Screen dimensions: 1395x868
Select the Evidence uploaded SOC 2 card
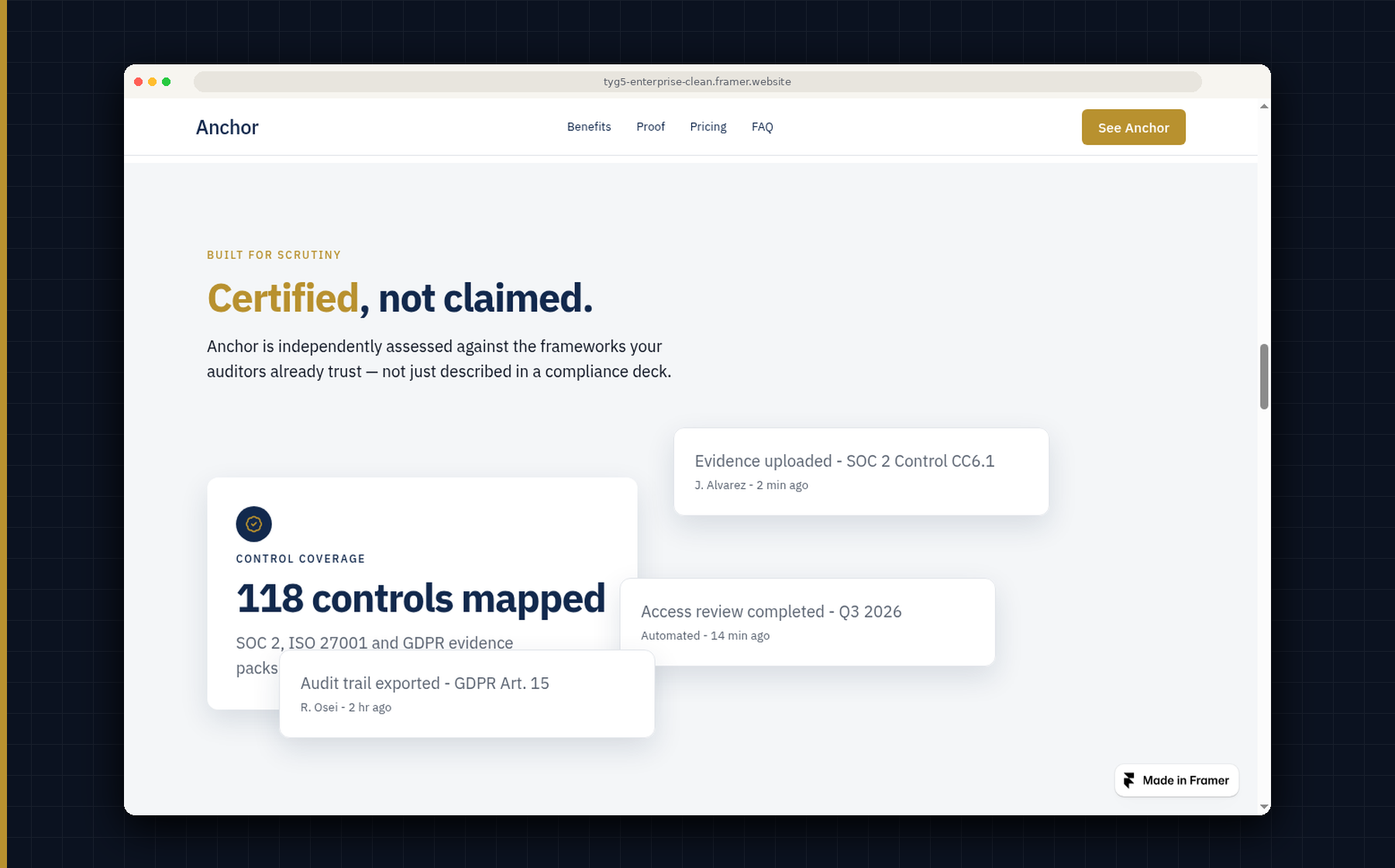click(x=861, y=471)
